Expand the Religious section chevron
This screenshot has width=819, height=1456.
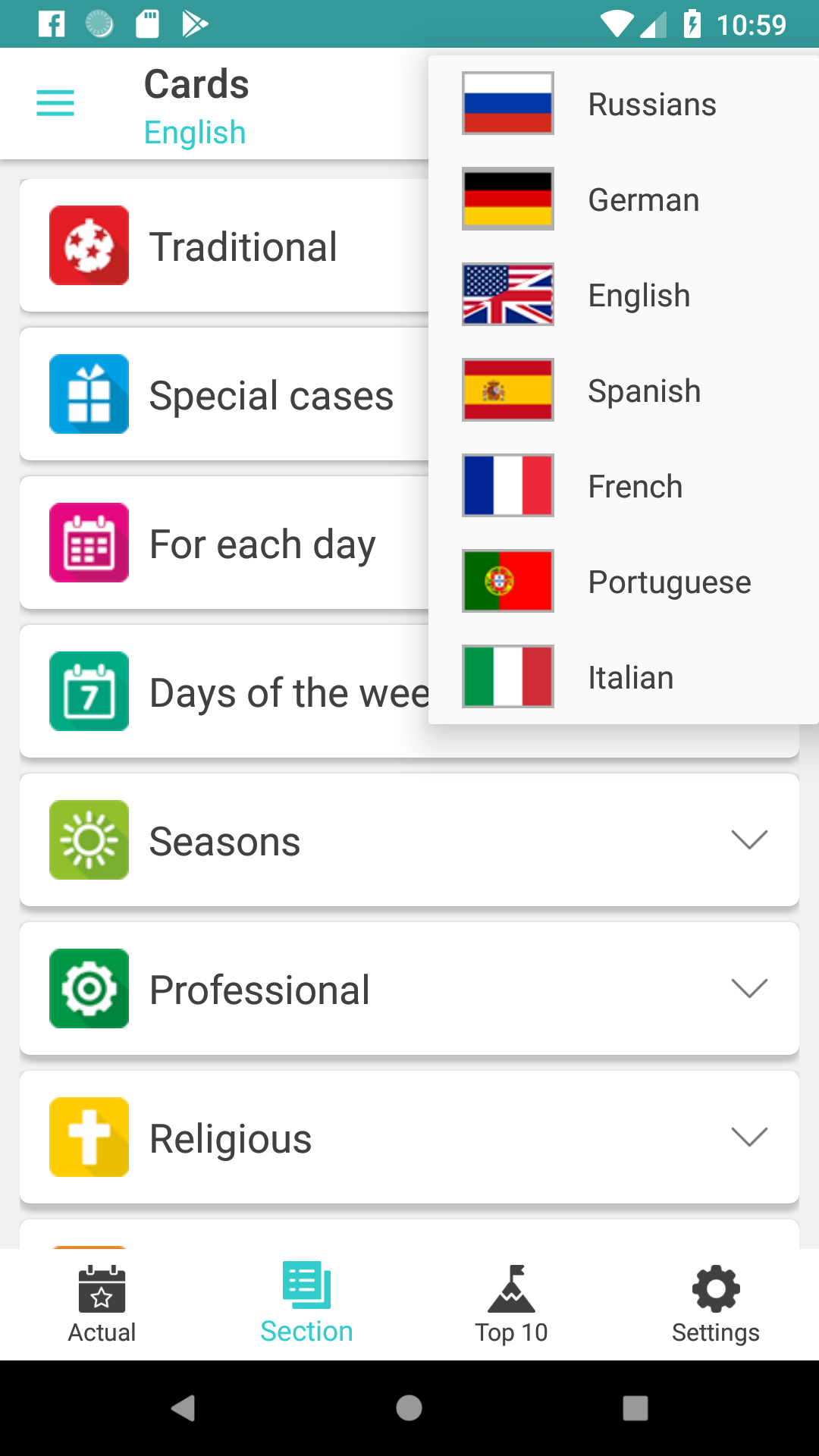pos(748,1137)
